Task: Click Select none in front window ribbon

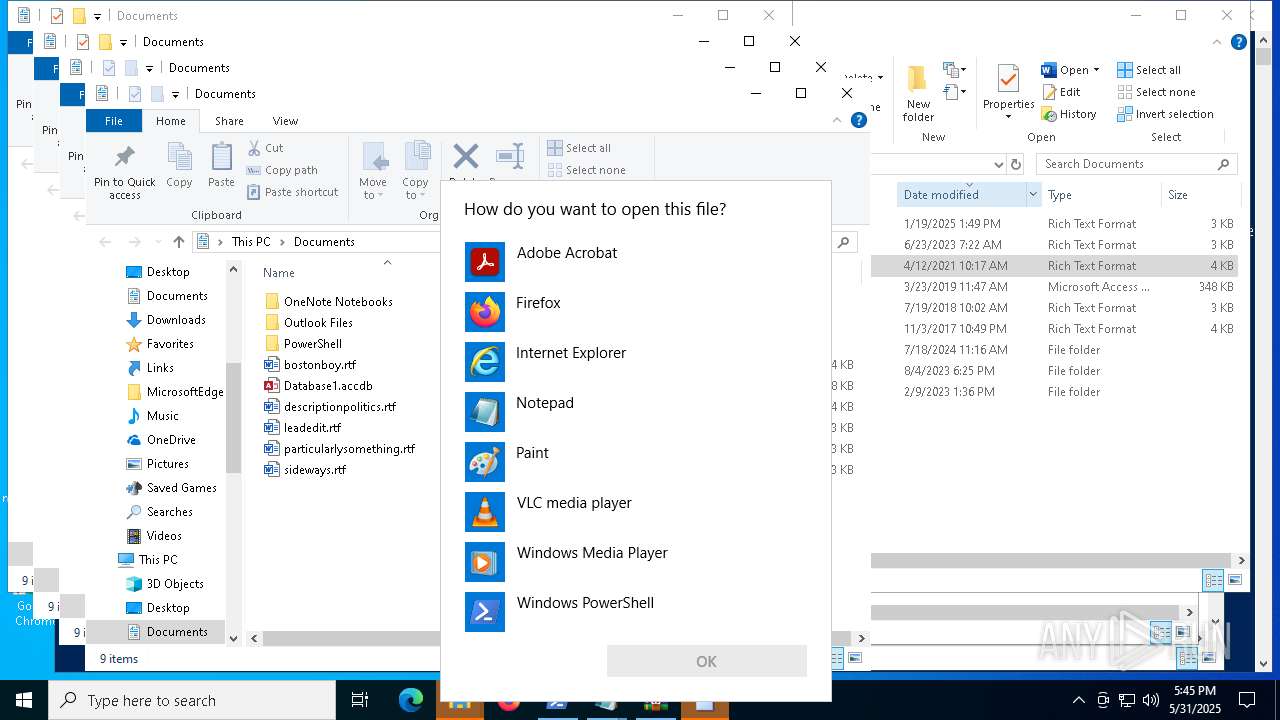Action: tap(586, 170)
